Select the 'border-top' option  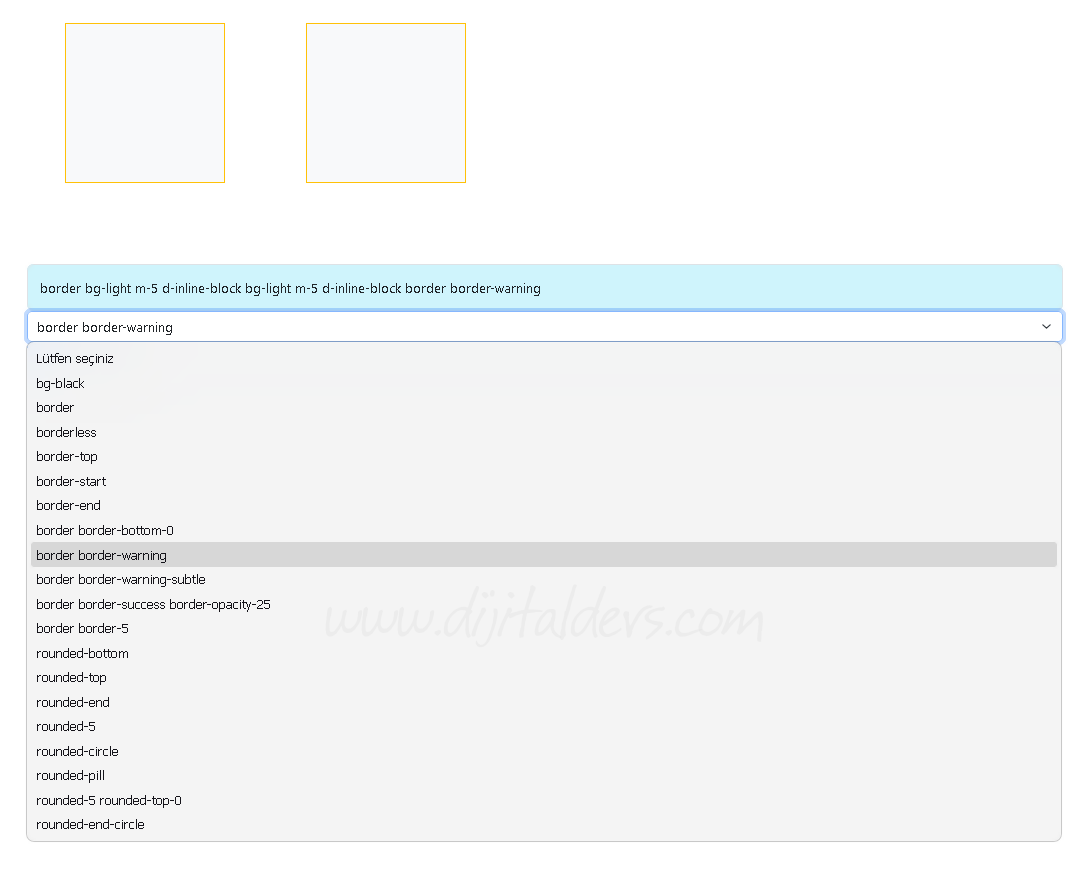coord(67,456)
